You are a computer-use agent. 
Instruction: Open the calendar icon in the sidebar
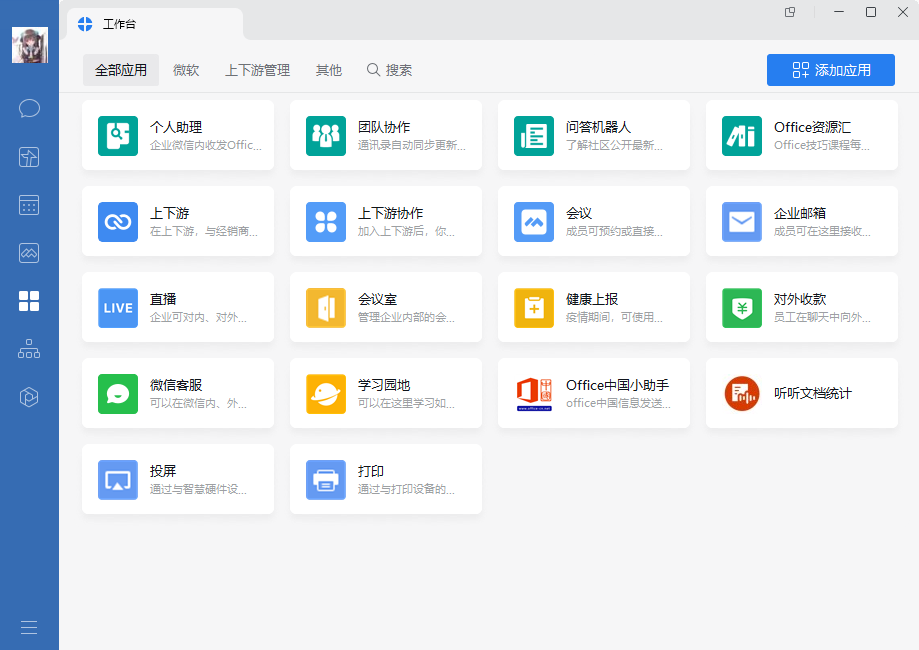point(29,205)
